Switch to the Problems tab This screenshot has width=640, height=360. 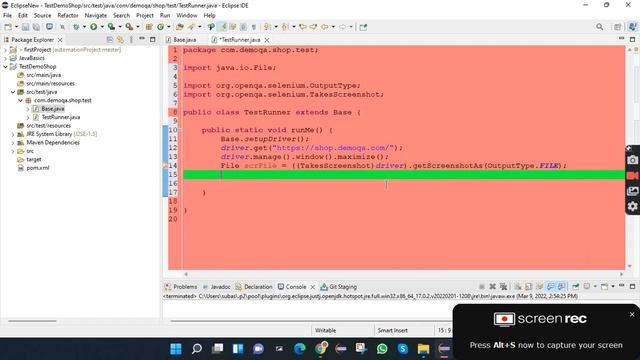coord(181,287)
